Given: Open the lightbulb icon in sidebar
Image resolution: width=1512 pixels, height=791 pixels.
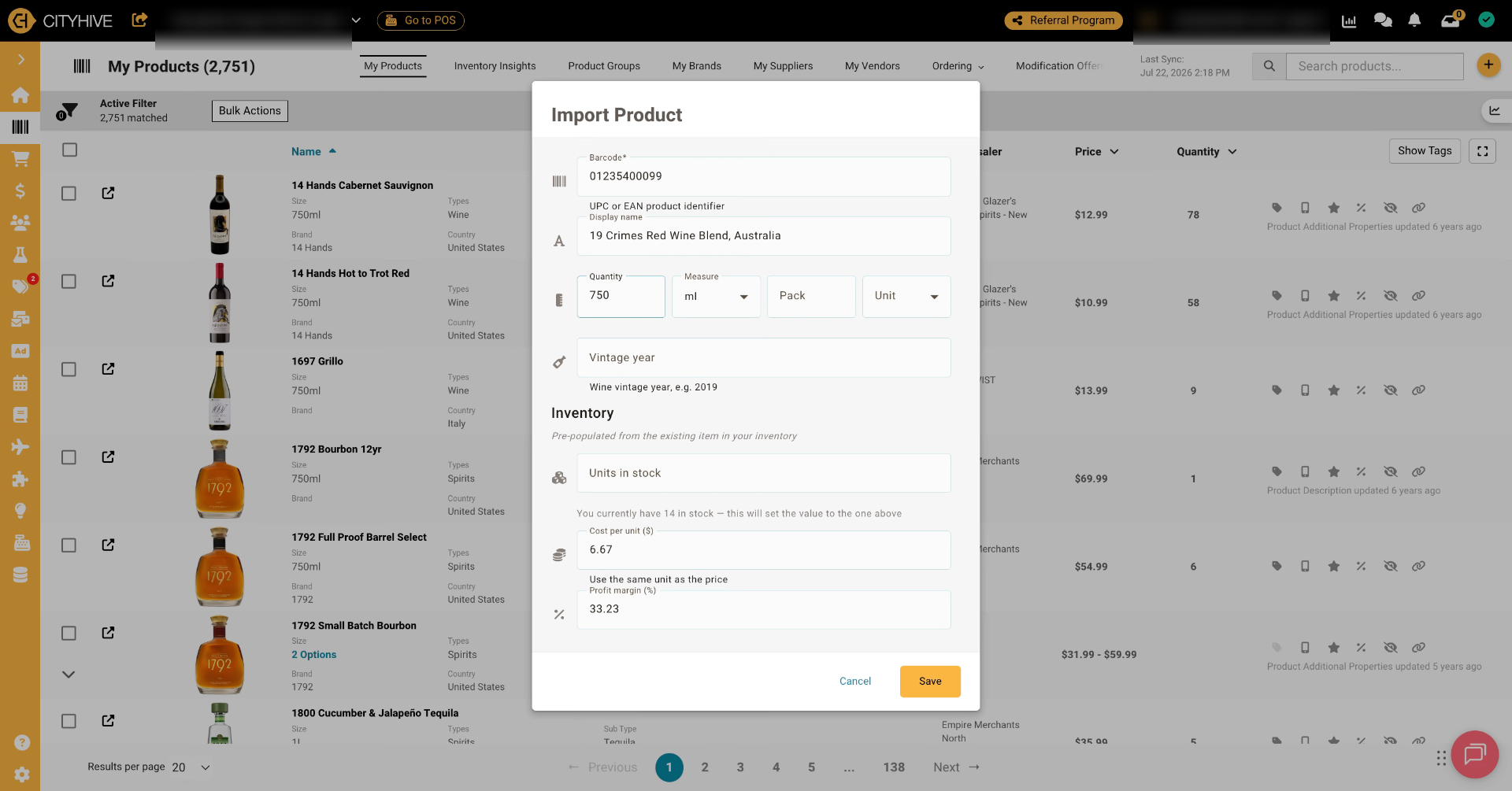Looking at the screenshot, I should [x=20, y=511].
